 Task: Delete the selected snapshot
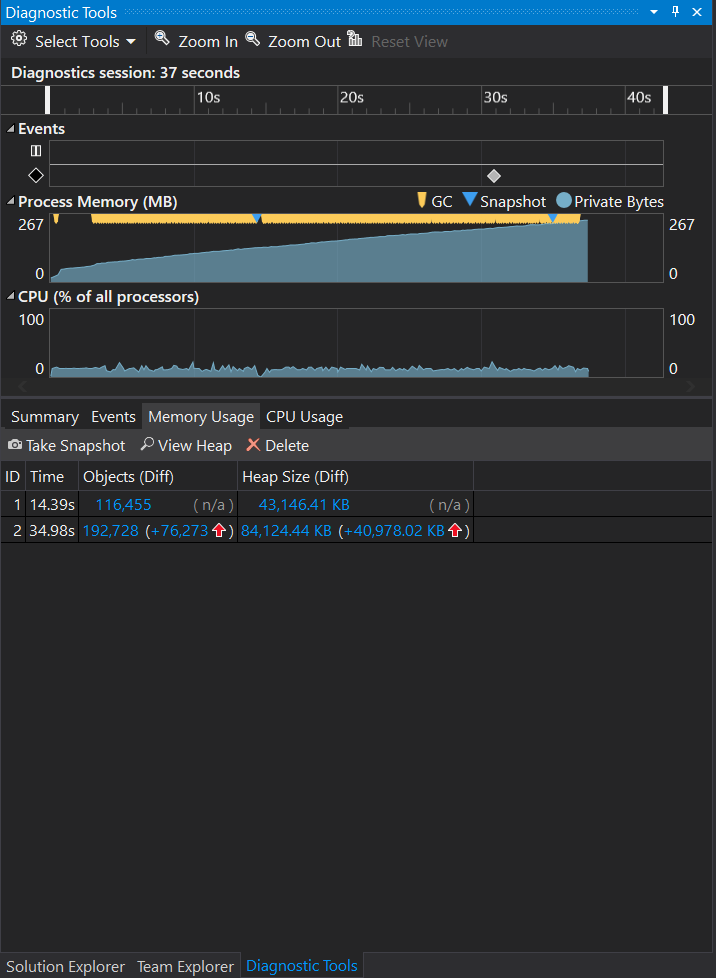tap(278, 445)
